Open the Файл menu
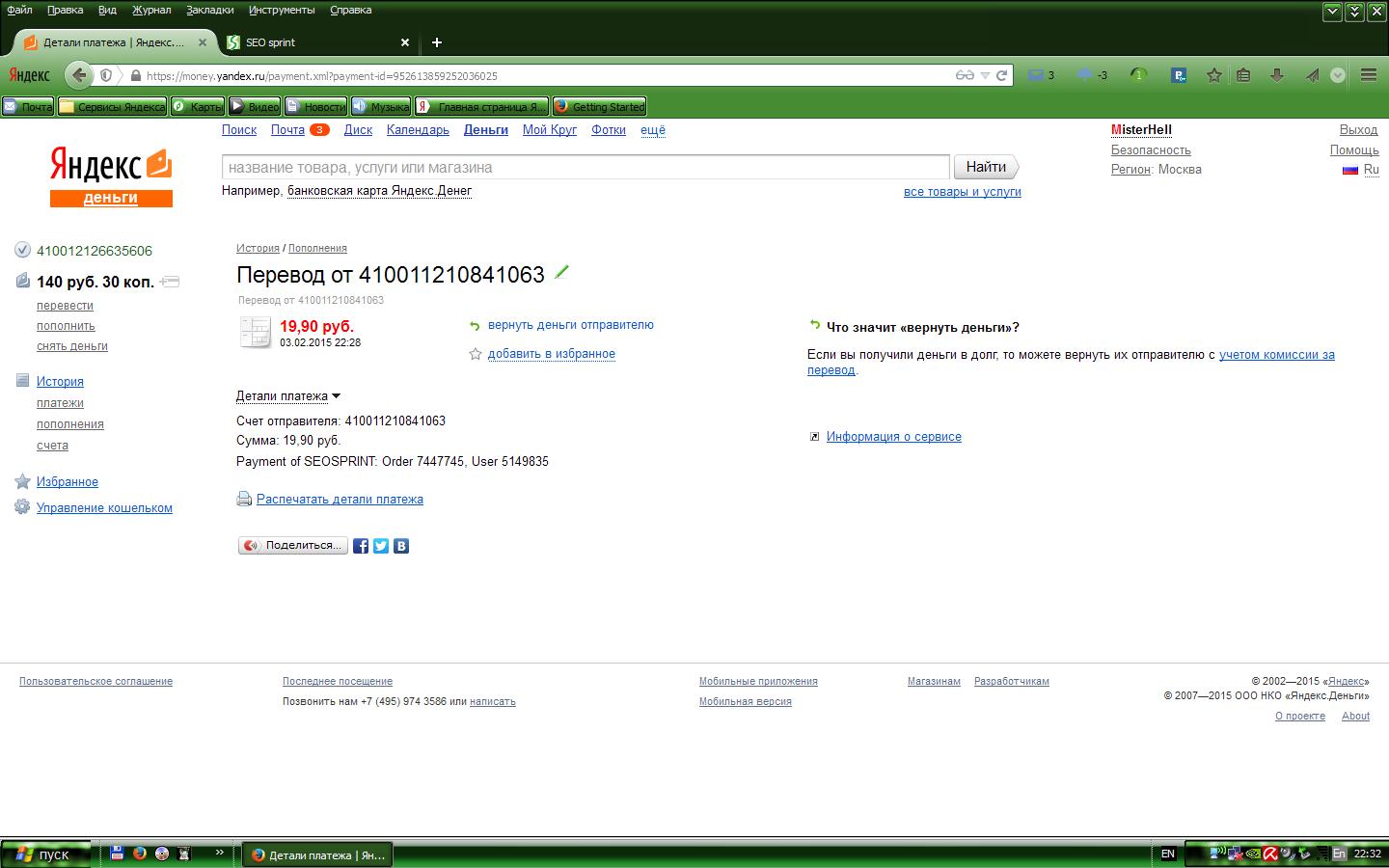The image size is (1389, 868). (19, 10)
